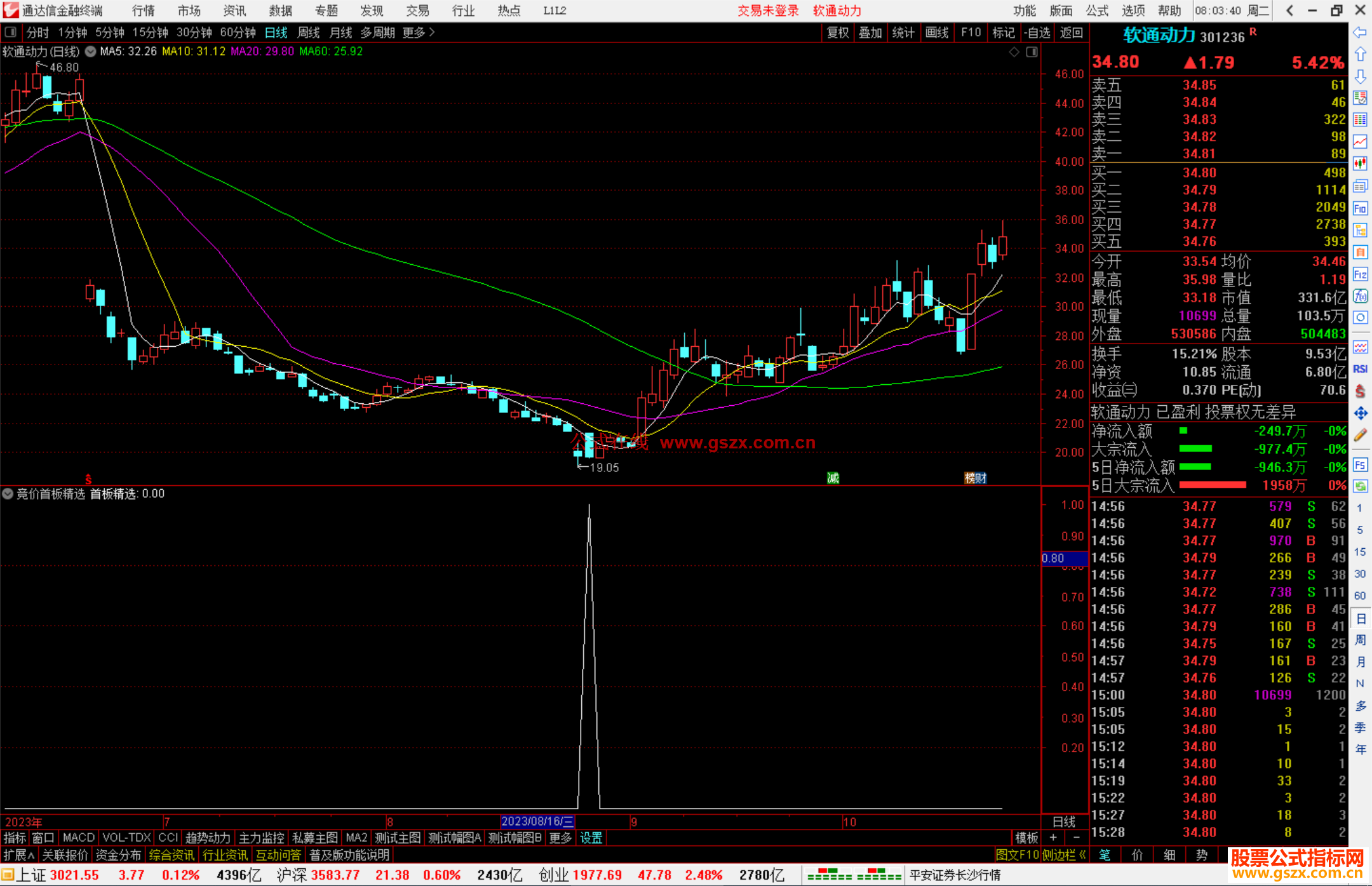Click the f(x) formula icon in sidebar
1372x886 pixels.
[x=1360, y=296]
